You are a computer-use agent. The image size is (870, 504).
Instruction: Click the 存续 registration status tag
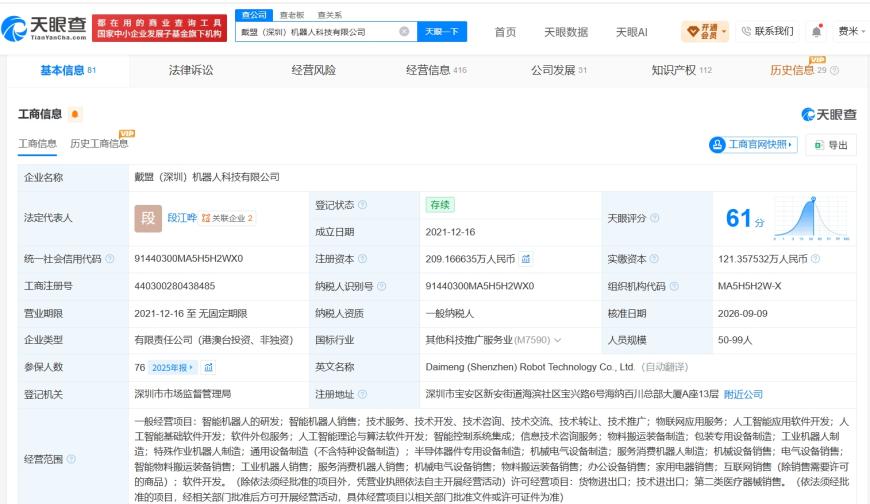coord(440,205)
